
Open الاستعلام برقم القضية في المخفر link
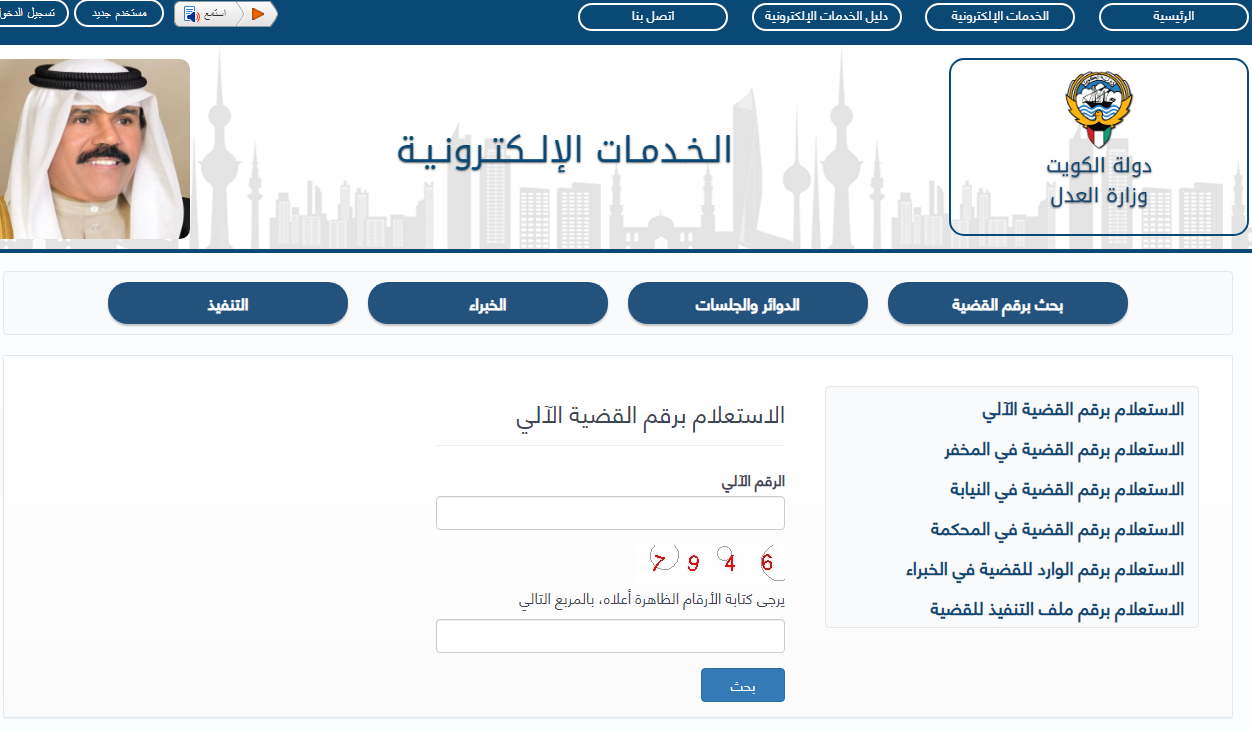pos(1064,450)
